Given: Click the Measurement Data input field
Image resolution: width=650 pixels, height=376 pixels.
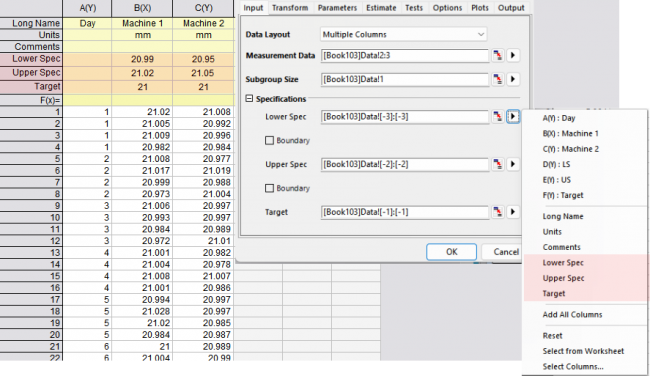Looking at the screenshot, I should [405, 55].
